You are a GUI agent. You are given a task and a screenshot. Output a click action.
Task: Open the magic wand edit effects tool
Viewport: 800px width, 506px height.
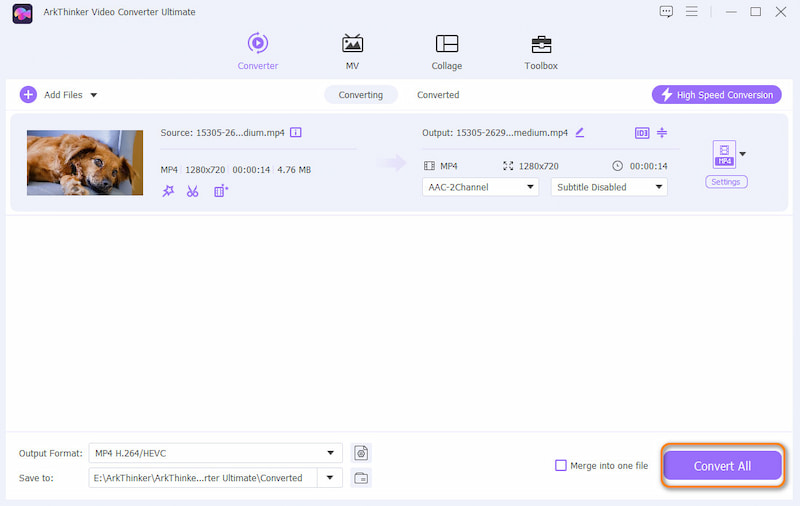coord(168,191)
